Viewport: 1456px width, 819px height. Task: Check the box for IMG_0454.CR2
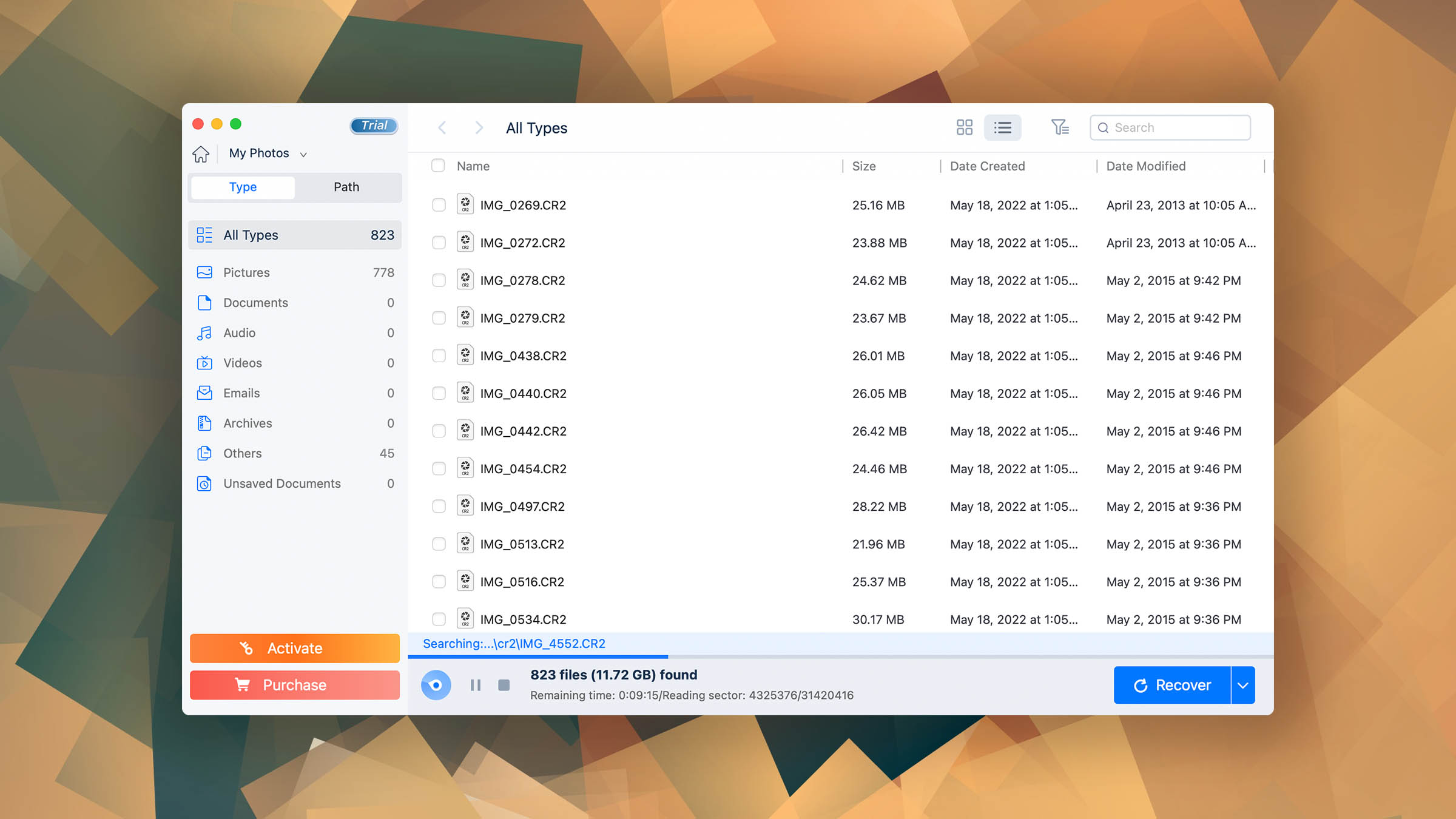[439, 468]
